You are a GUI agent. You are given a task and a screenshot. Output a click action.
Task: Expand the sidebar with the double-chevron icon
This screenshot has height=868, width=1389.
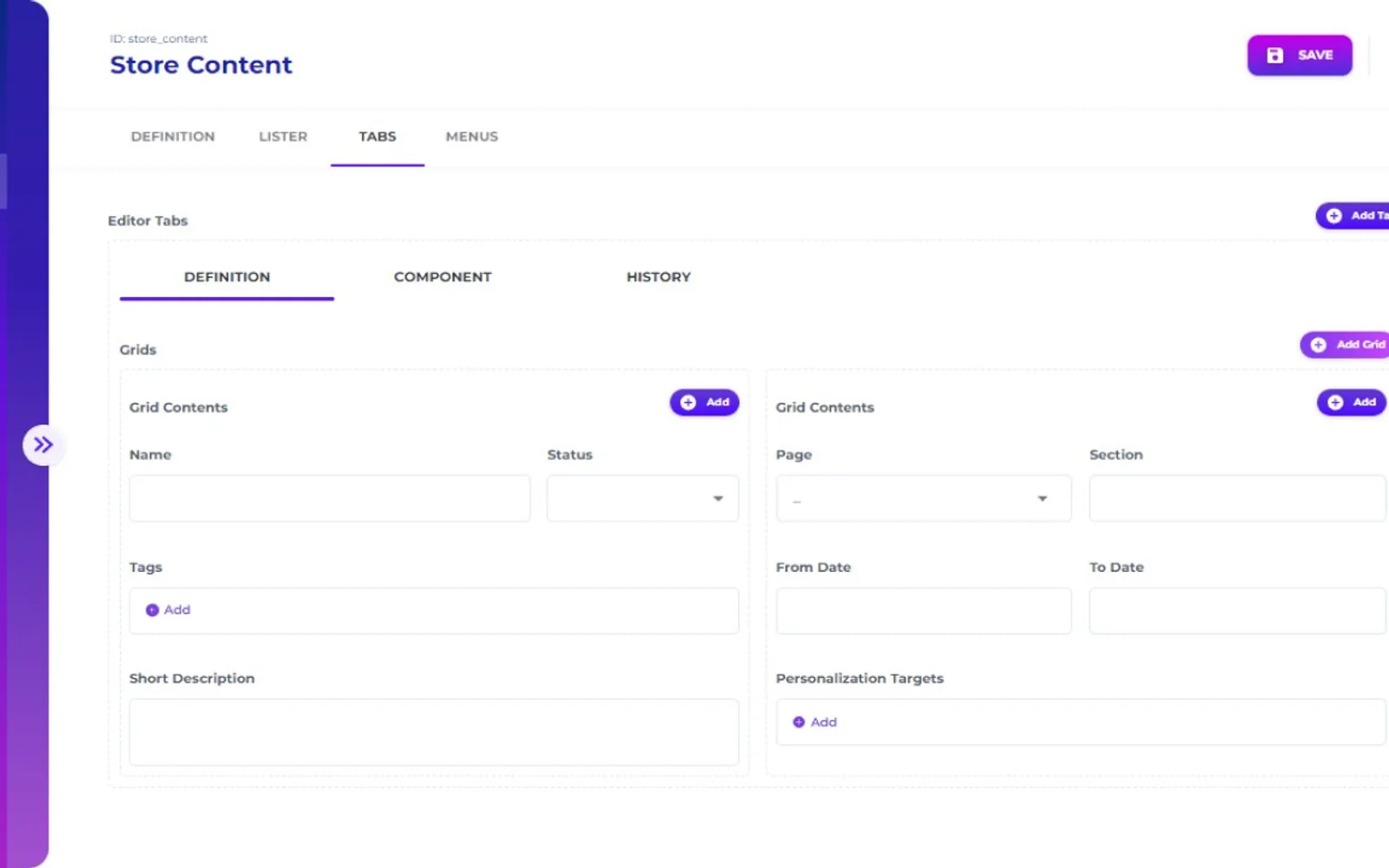pyautogui.click(x=42, y=445)
